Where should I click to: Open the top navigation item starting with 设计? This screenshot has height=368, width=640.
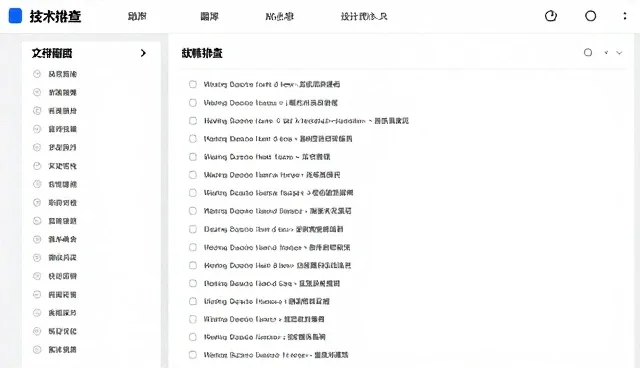tap(364, 16)
